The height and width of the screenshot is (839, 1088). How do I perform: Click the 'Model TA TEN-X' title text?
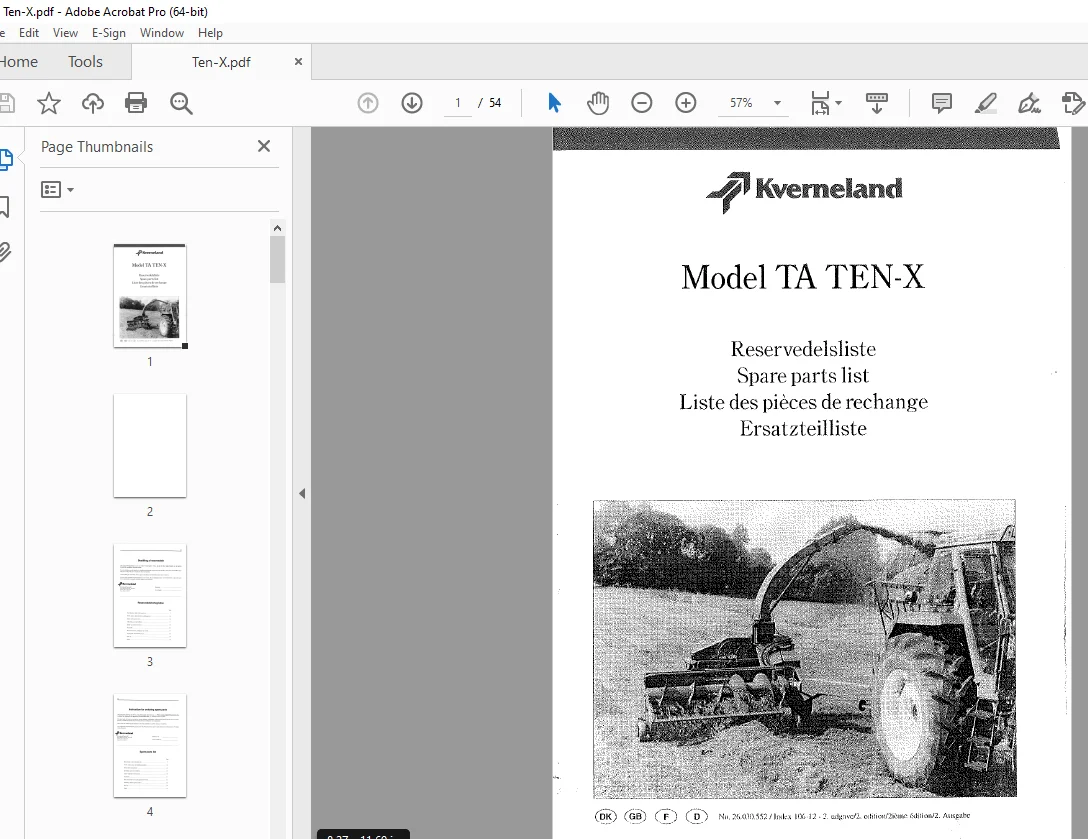(803, 277)
